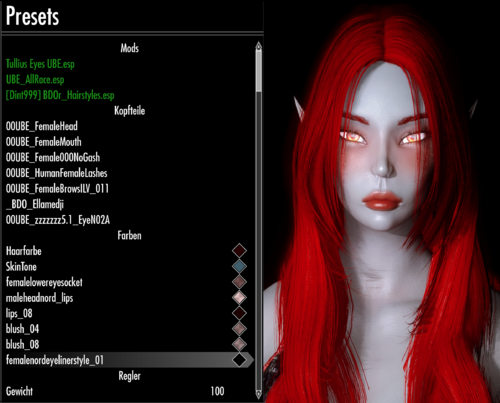
Task: Select UBE_AllRace.esp in Mods list
Action: (x=35, y=79)
